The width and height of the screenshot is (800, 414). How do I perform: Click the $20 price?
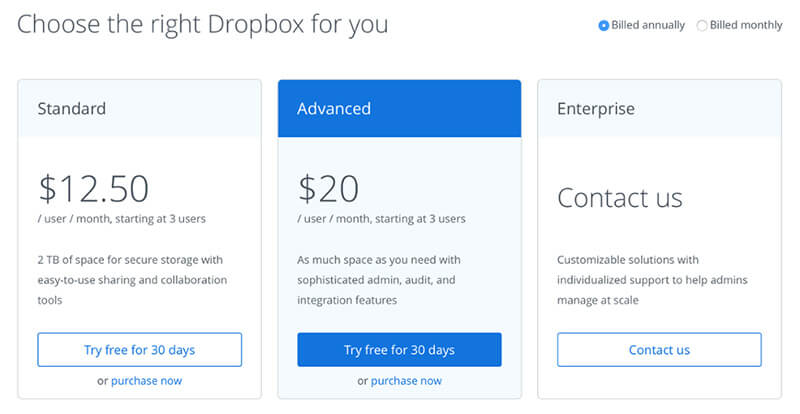(329, 188)
